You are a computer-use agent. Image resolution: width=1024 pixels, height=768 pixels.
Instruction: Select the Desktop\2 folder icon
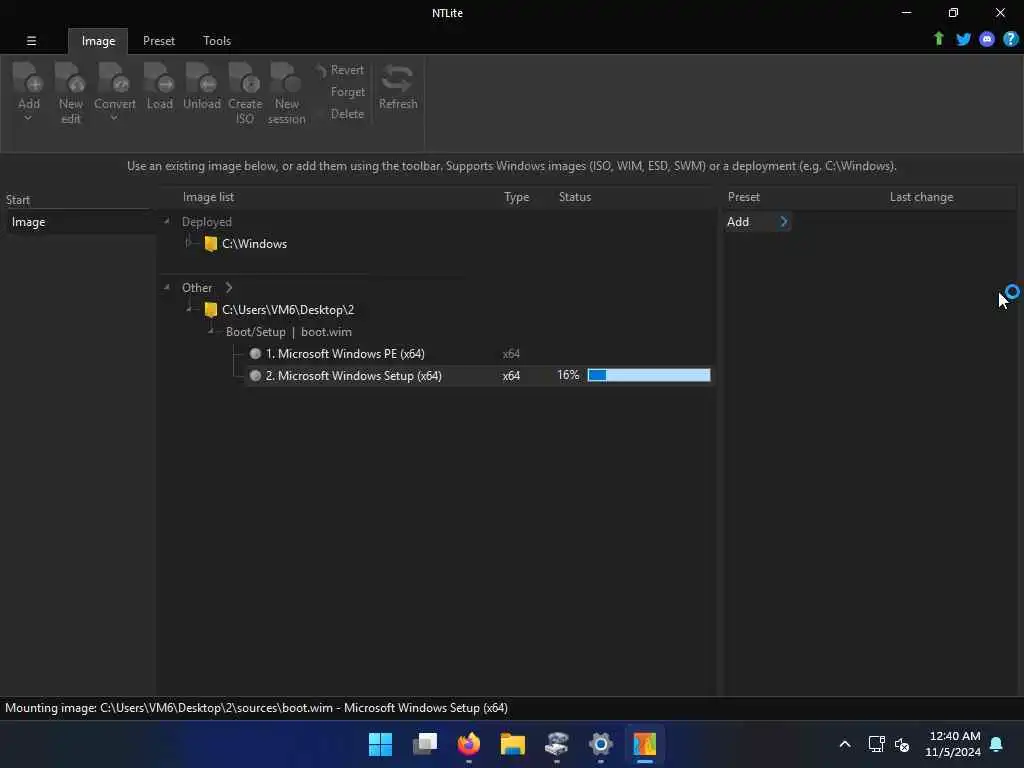(210, 310)
